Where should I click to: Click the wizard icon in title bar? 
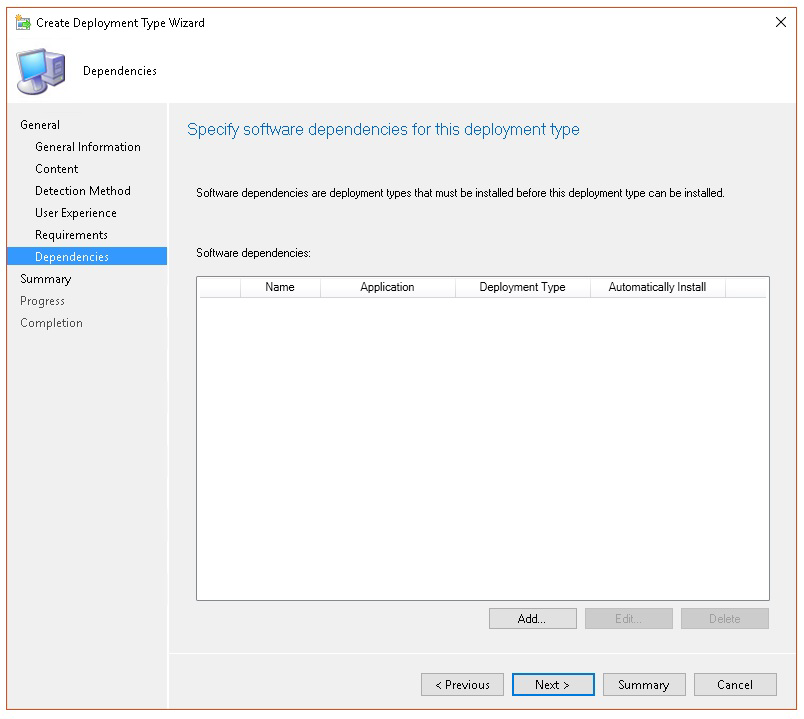(x=23, y=23)
